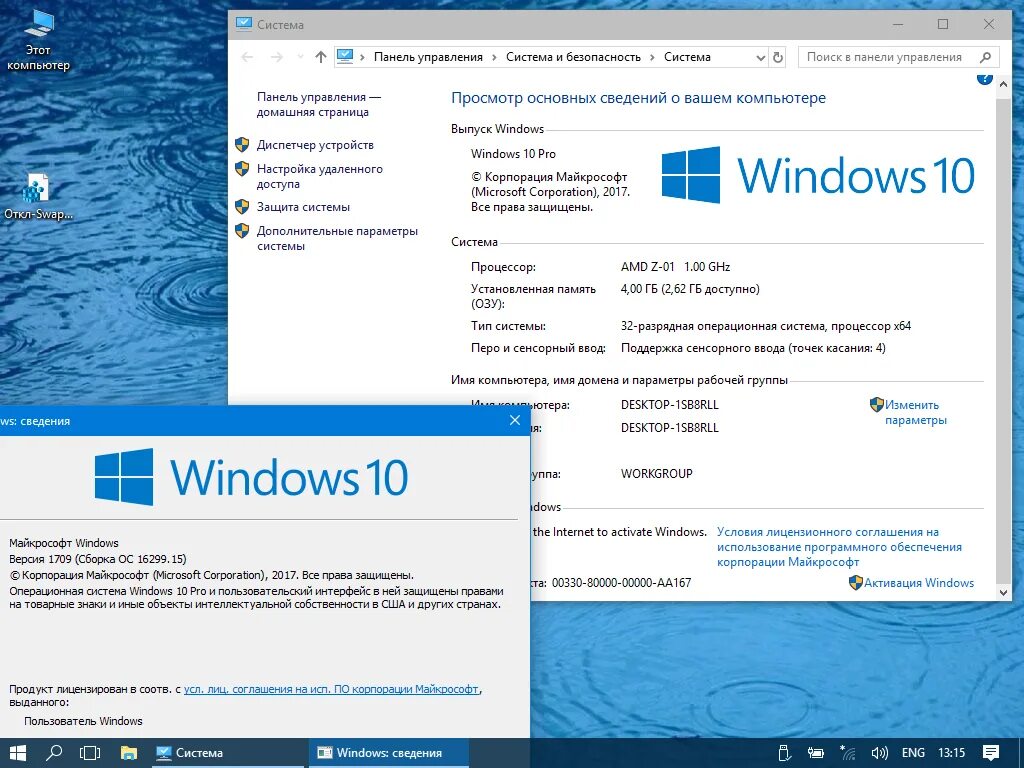Maximize the Система window
1024x768 pixels.
click(x=943, y=24)
